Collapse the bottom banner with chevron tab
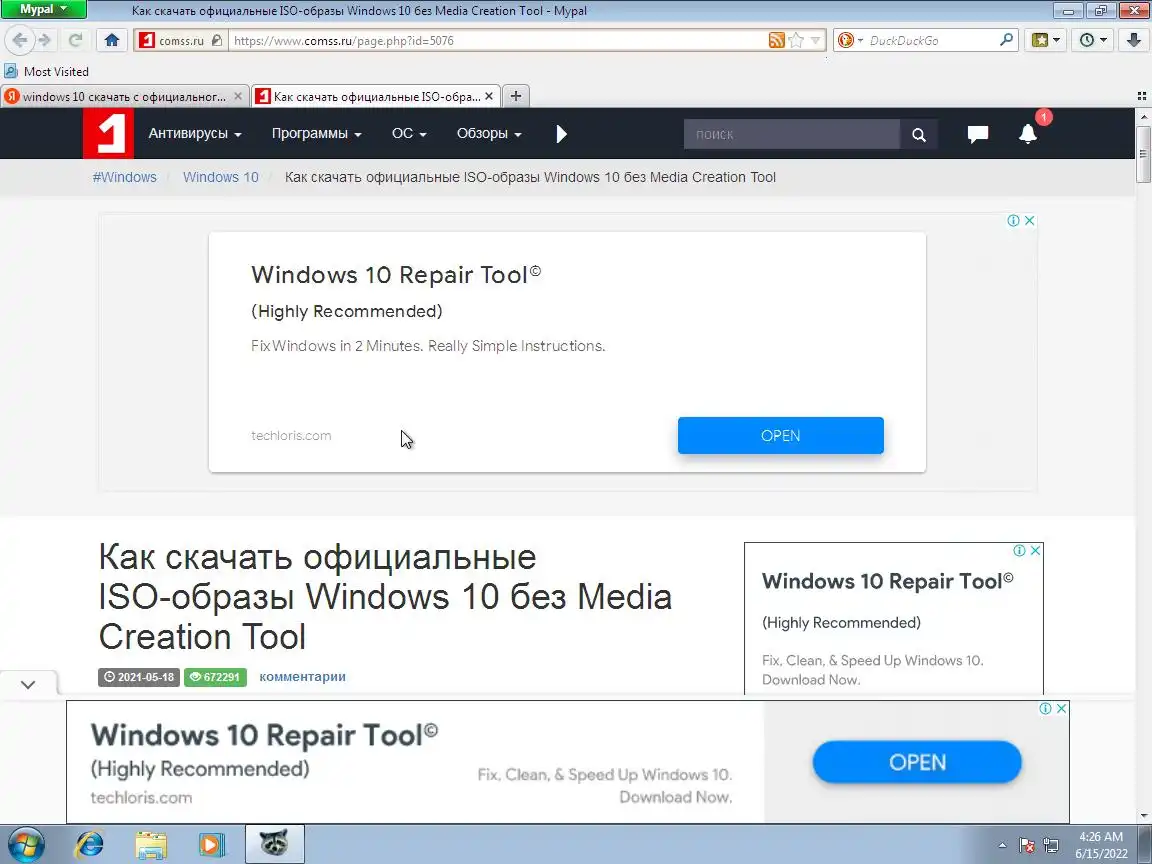This screenshot has width=1152, height=864. tap(28, 684)
